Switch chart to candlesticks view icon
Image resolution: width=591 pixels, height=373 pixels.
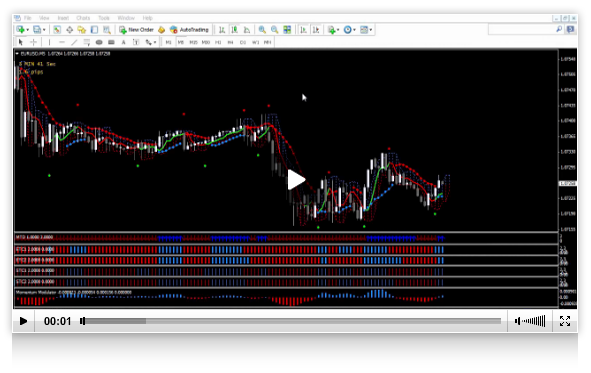point(234,30)
